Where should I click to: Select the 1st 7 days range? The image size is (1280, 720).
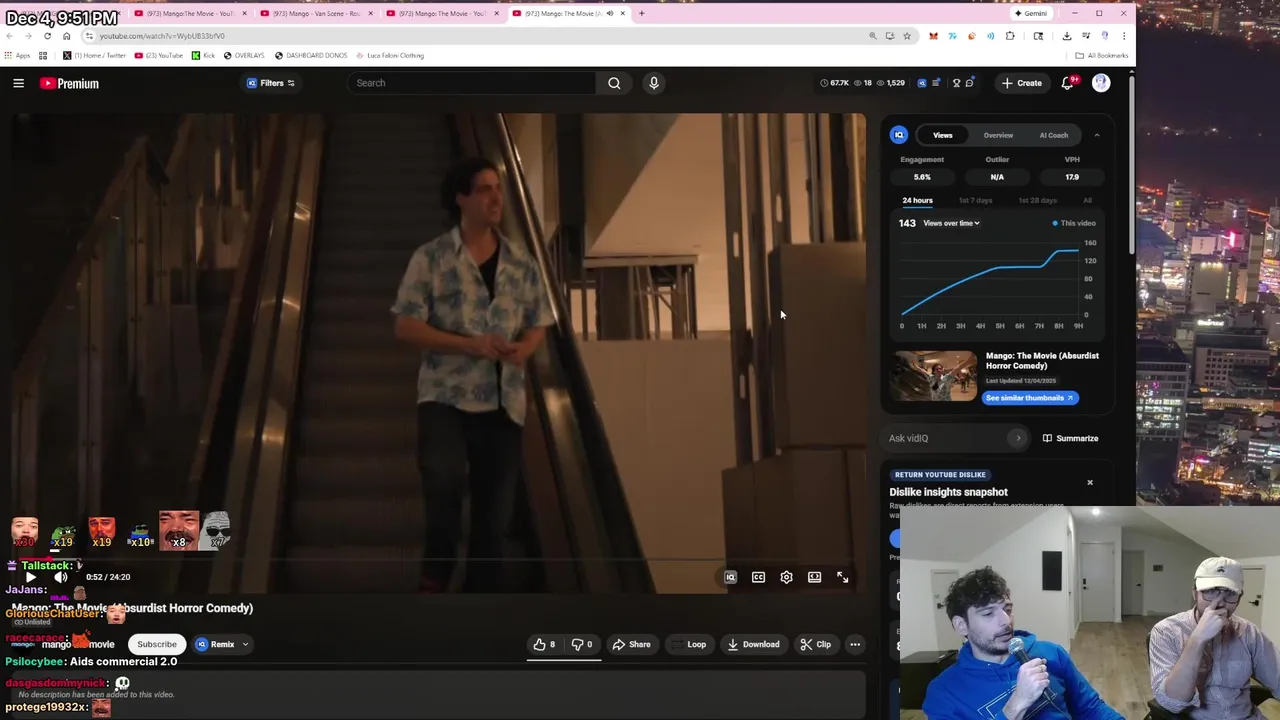[975, 200]
